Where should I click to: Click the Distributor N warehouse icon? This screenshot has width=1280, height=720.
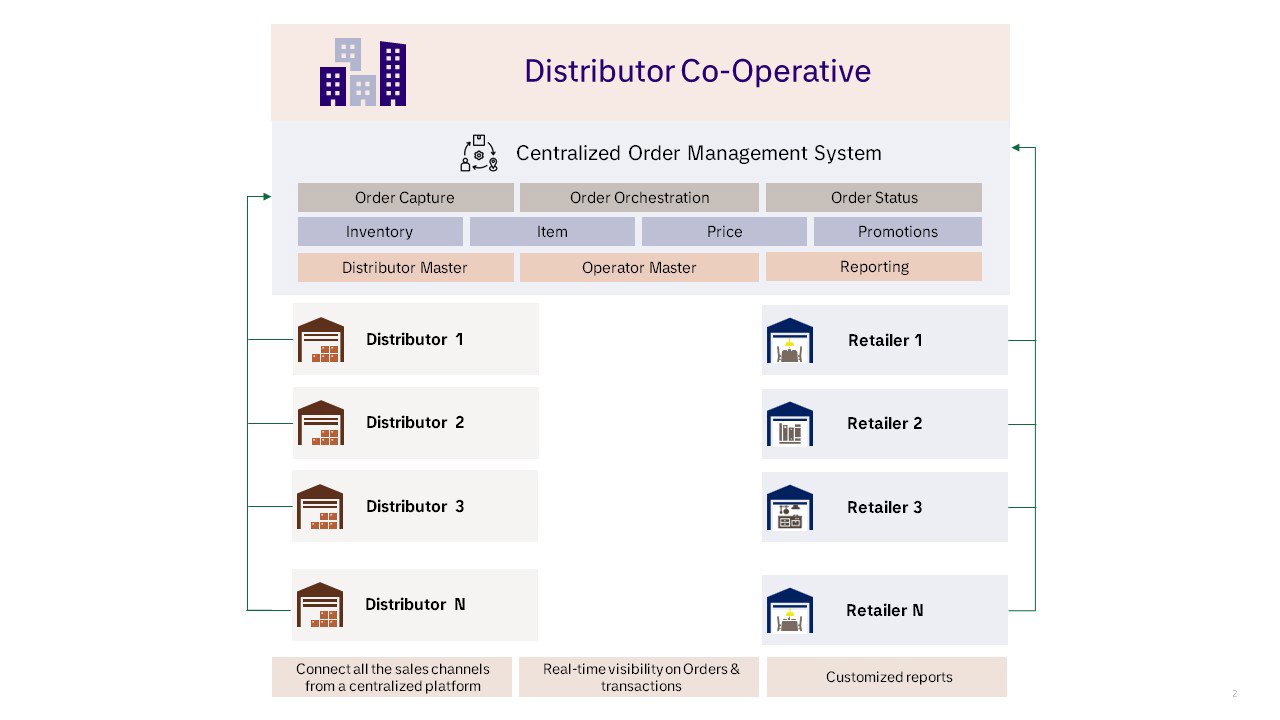tap(320, 605)
